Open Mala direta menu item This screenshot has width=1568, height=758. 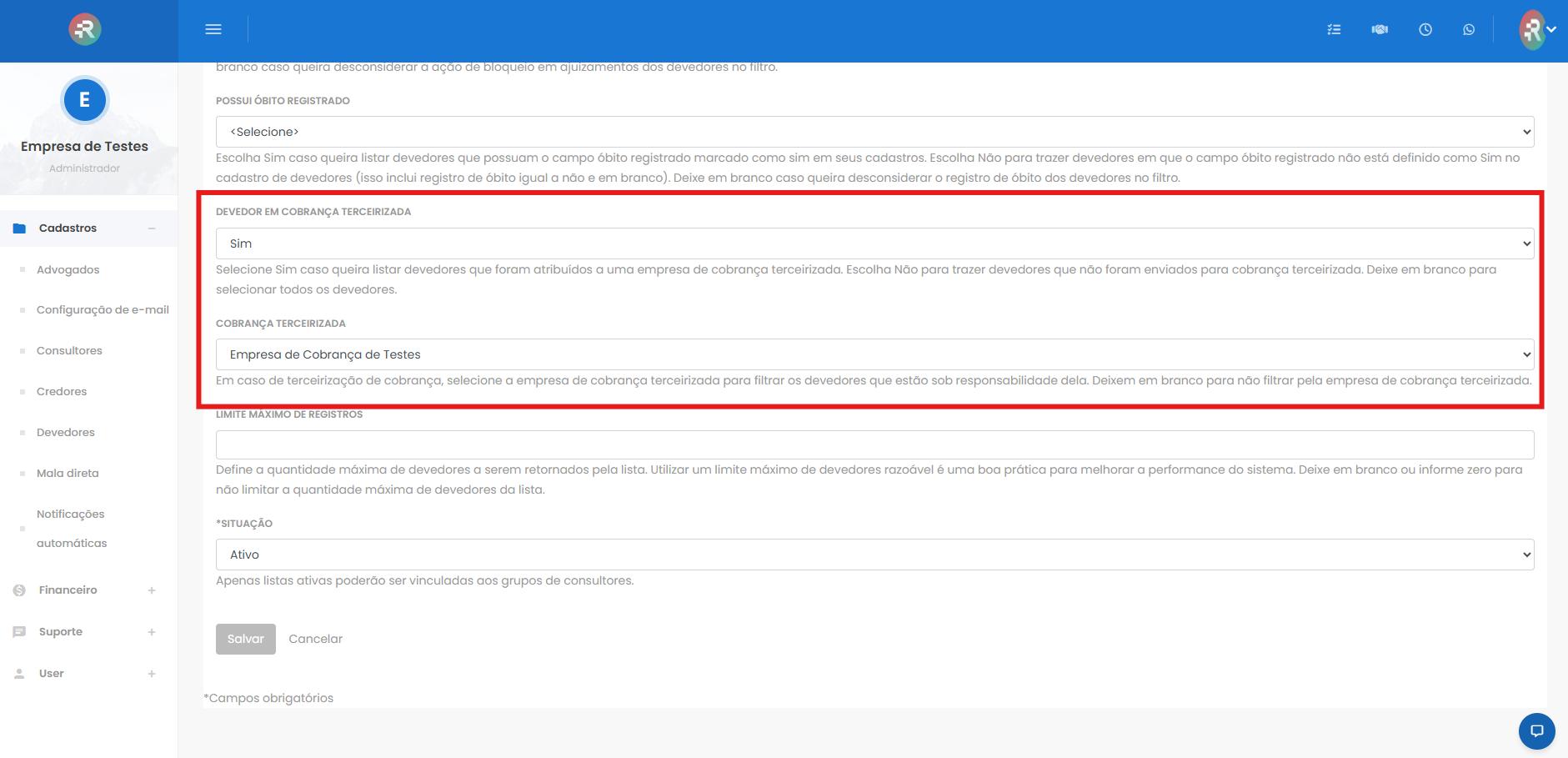(68, 473)
